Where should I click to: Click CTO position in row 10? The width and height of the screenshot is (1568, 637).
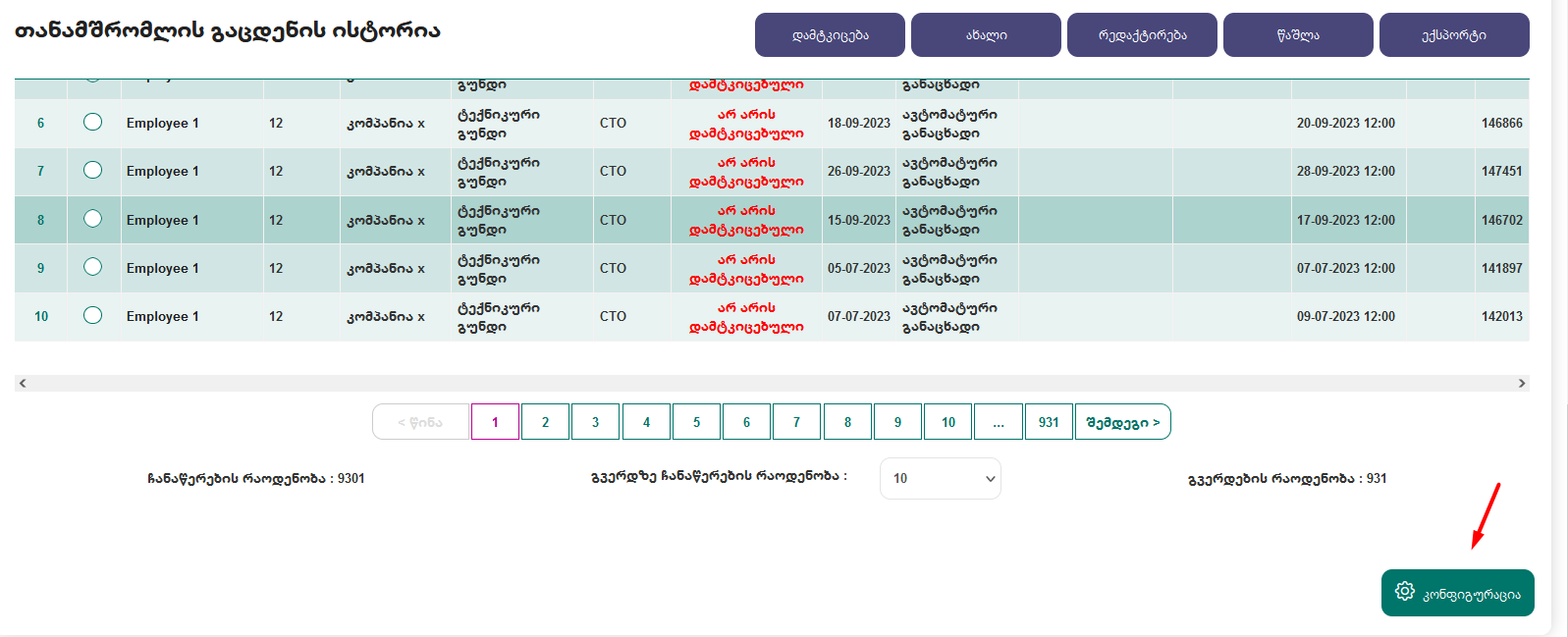coord(613,316)
